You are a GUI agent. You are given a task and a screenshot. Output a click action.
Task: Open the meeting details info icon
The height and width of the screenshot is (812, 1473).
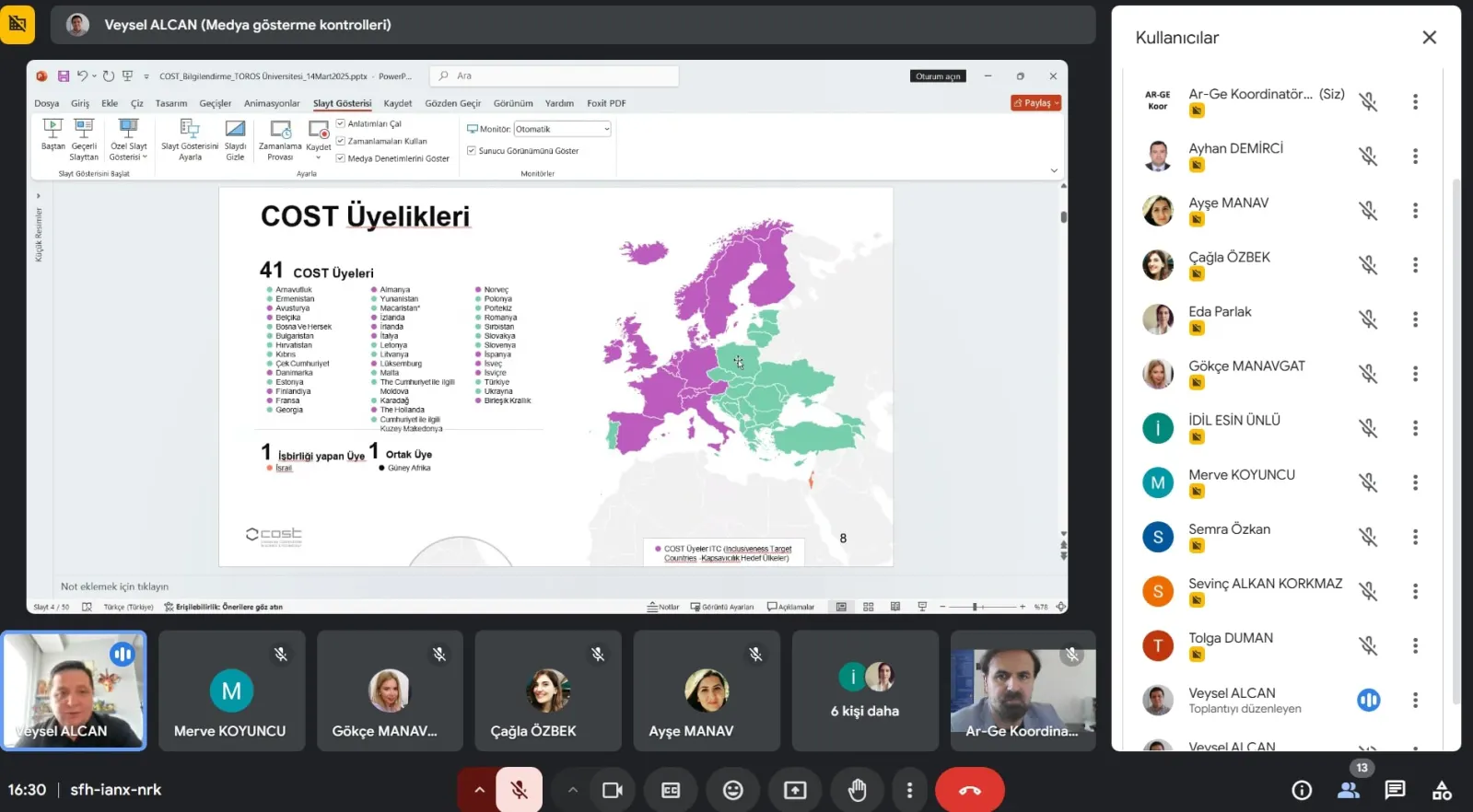[x=1302, y=790]
